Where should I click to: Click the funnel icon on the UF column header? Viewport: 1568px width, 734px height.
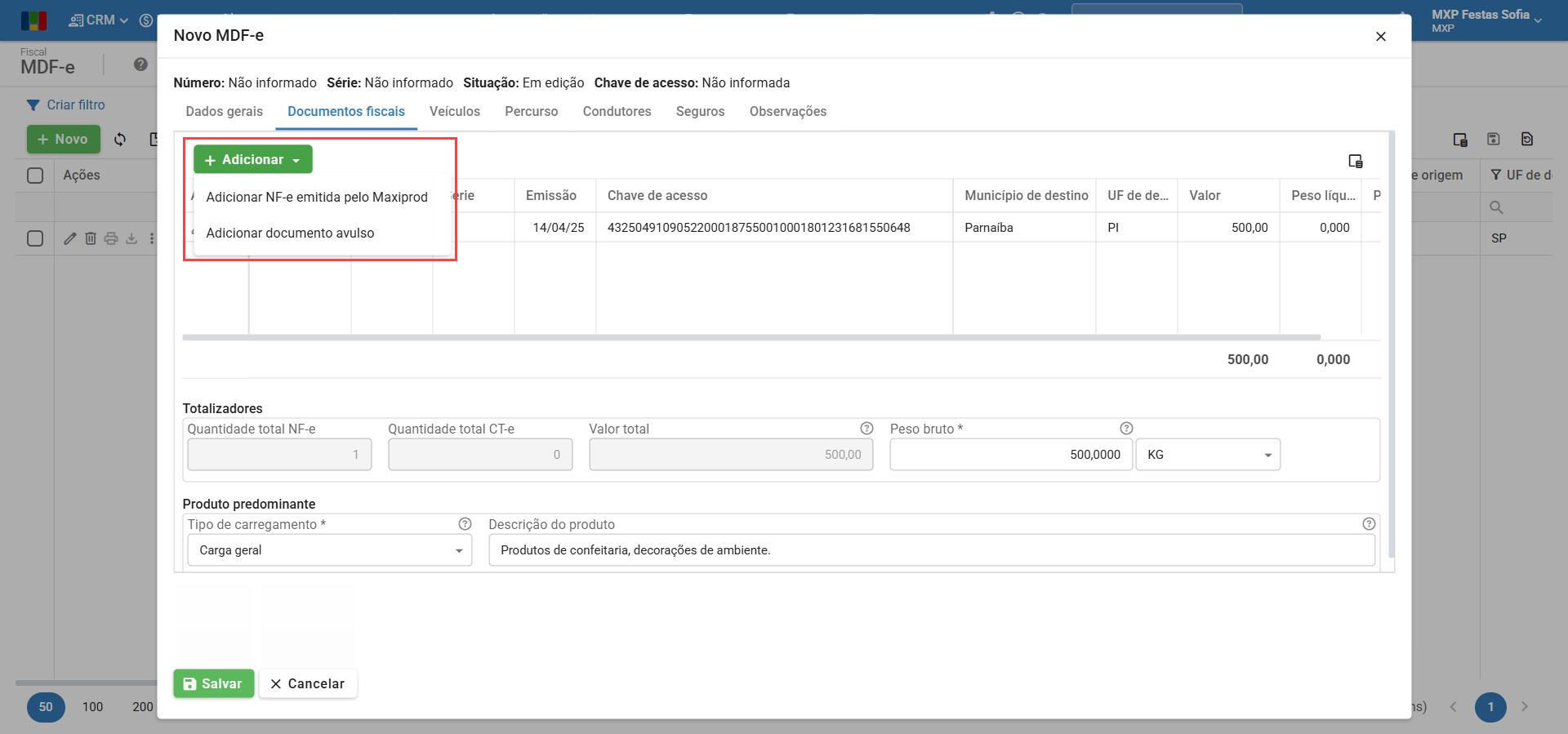coord(1495,175)
